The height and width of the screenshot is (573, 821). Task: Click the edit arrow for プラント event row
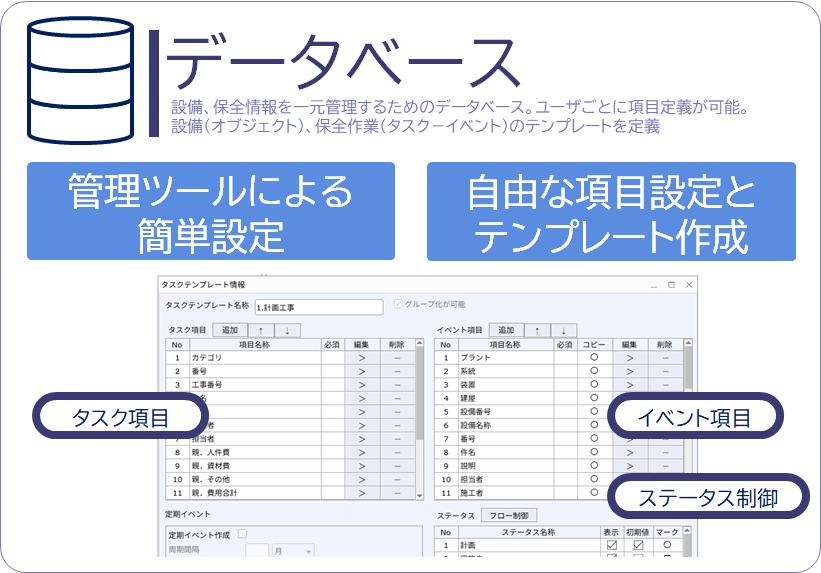pos(629,357)
